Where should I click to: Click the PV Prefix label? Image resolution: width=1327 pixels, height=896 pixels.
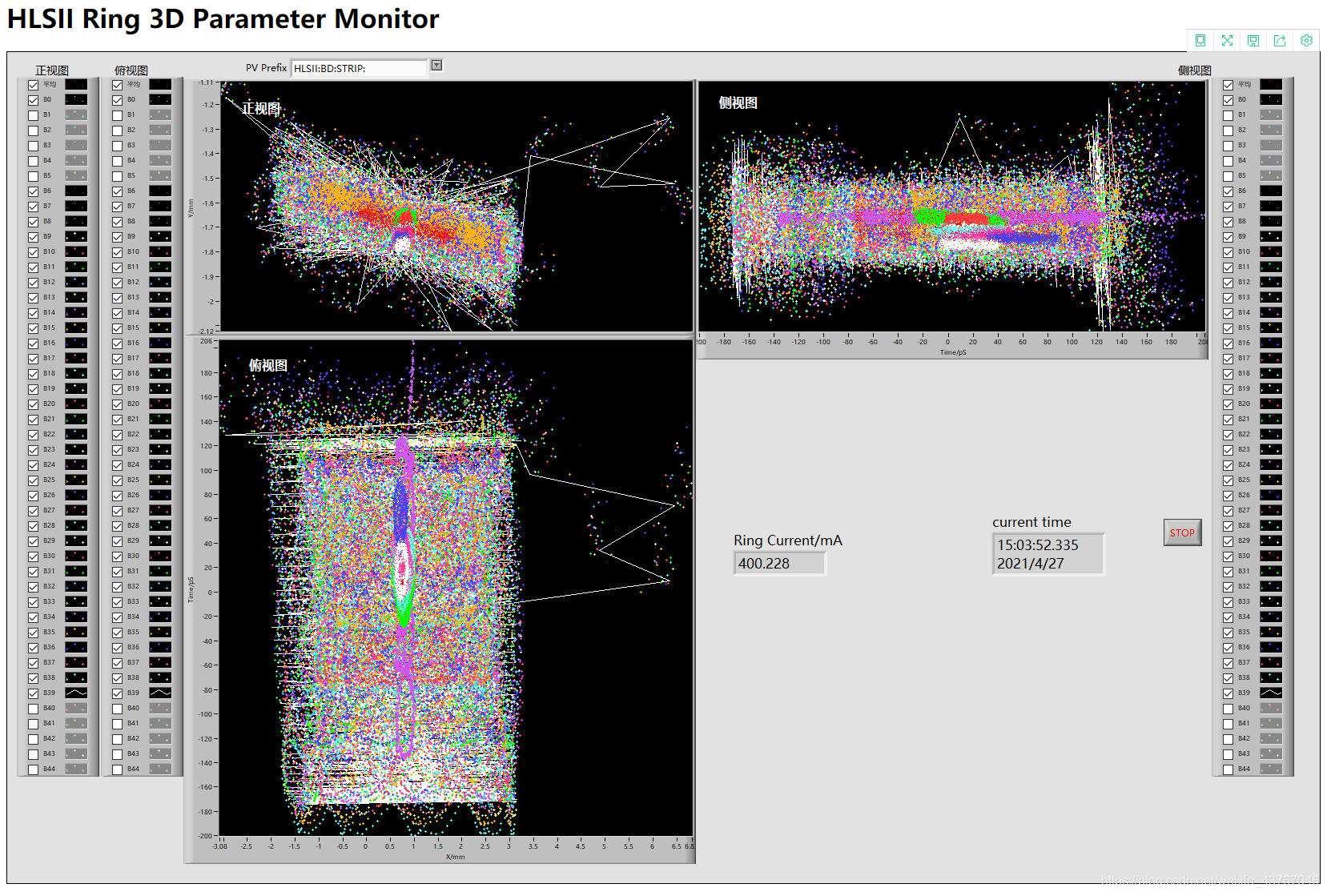coord(266,68)
